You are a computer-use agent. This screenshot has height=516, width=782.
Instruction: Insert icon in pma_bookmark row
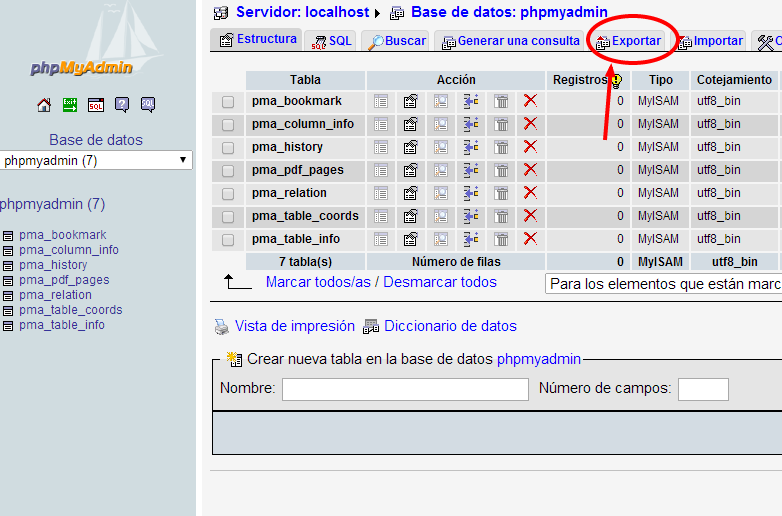(471, 101)
